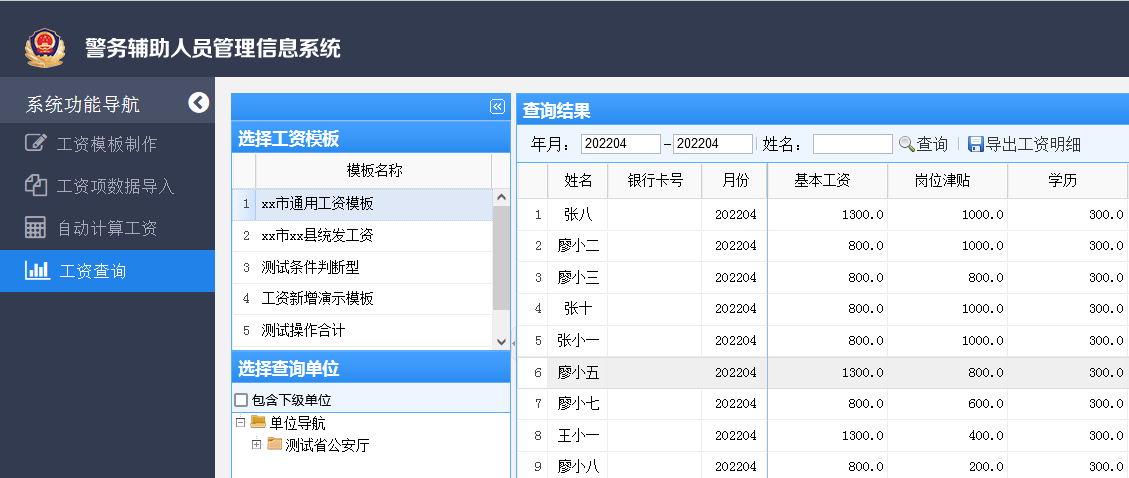Click the magnifier 查询 search icon
The image size is (1129, 478).
click(907, 144)
